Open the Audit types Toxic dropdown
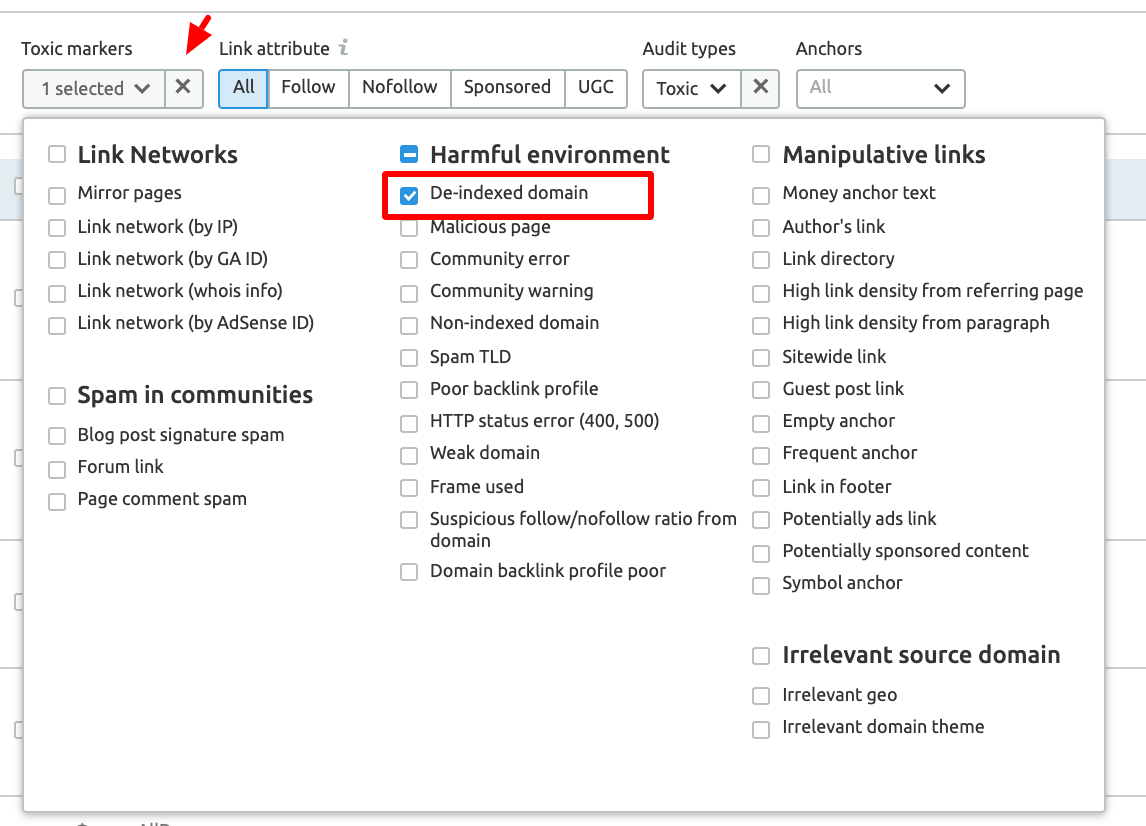This screenshot has width=1146, height=826. (691, 88)
